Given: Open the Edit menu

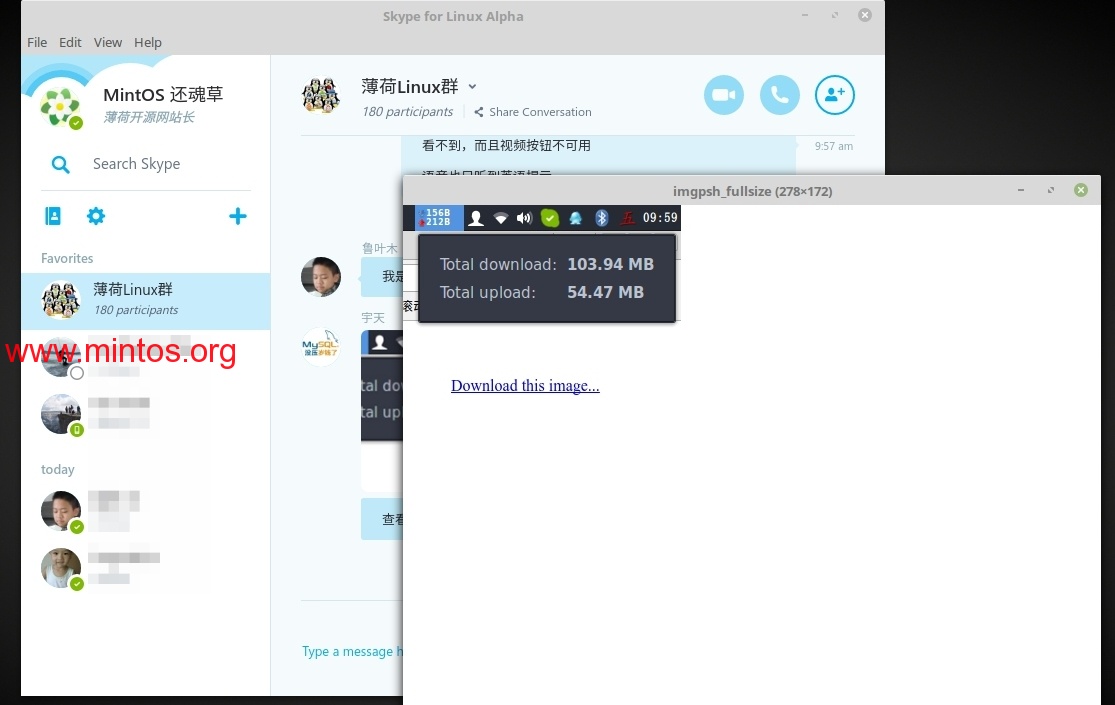Looking at the screenshot, I should click(70, 43).
